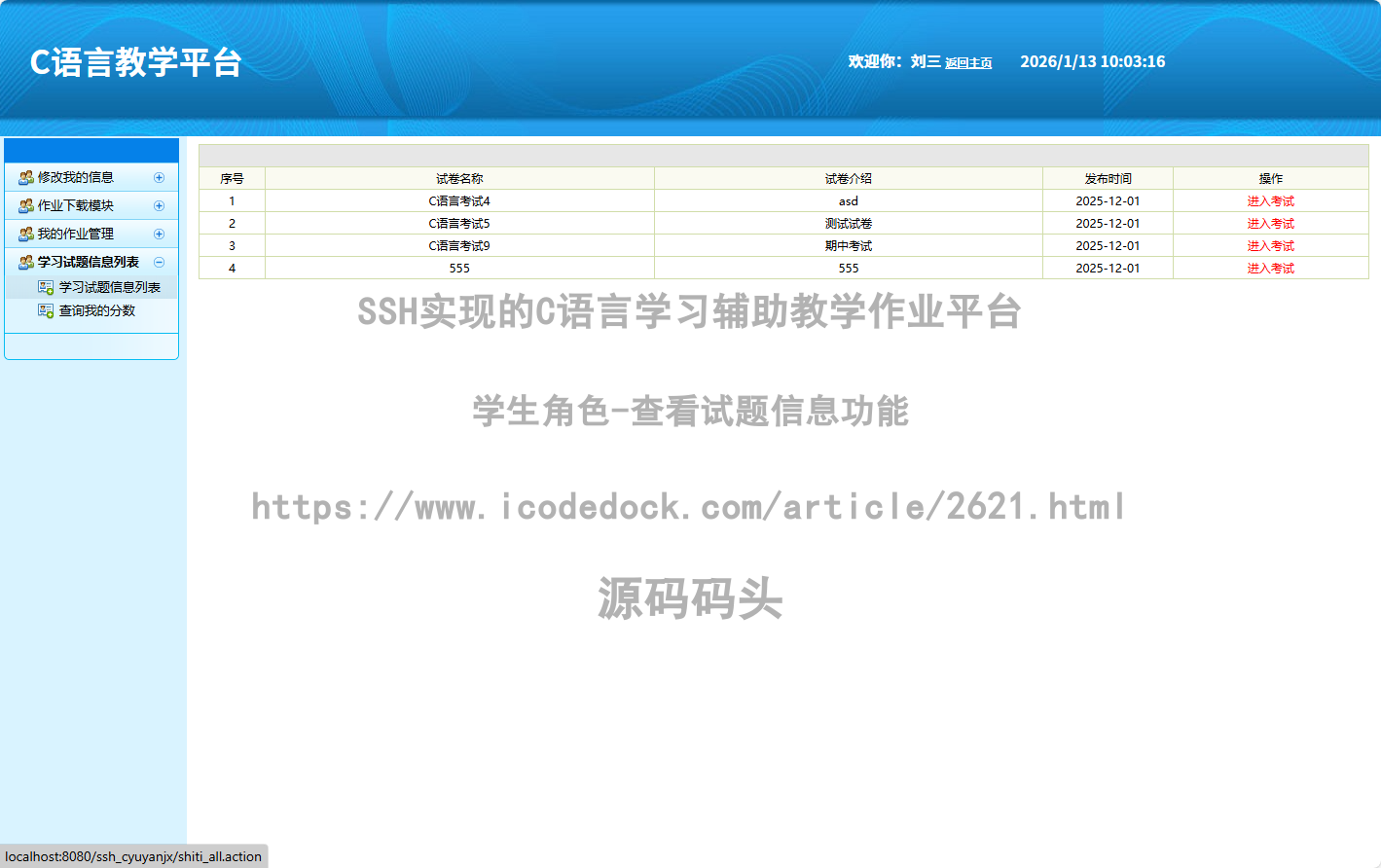This screenshot has width=1381, height=868.
Task: Click the list icon beside 查询我的分数
Action: pyautogui.click(x=46, y=311)
